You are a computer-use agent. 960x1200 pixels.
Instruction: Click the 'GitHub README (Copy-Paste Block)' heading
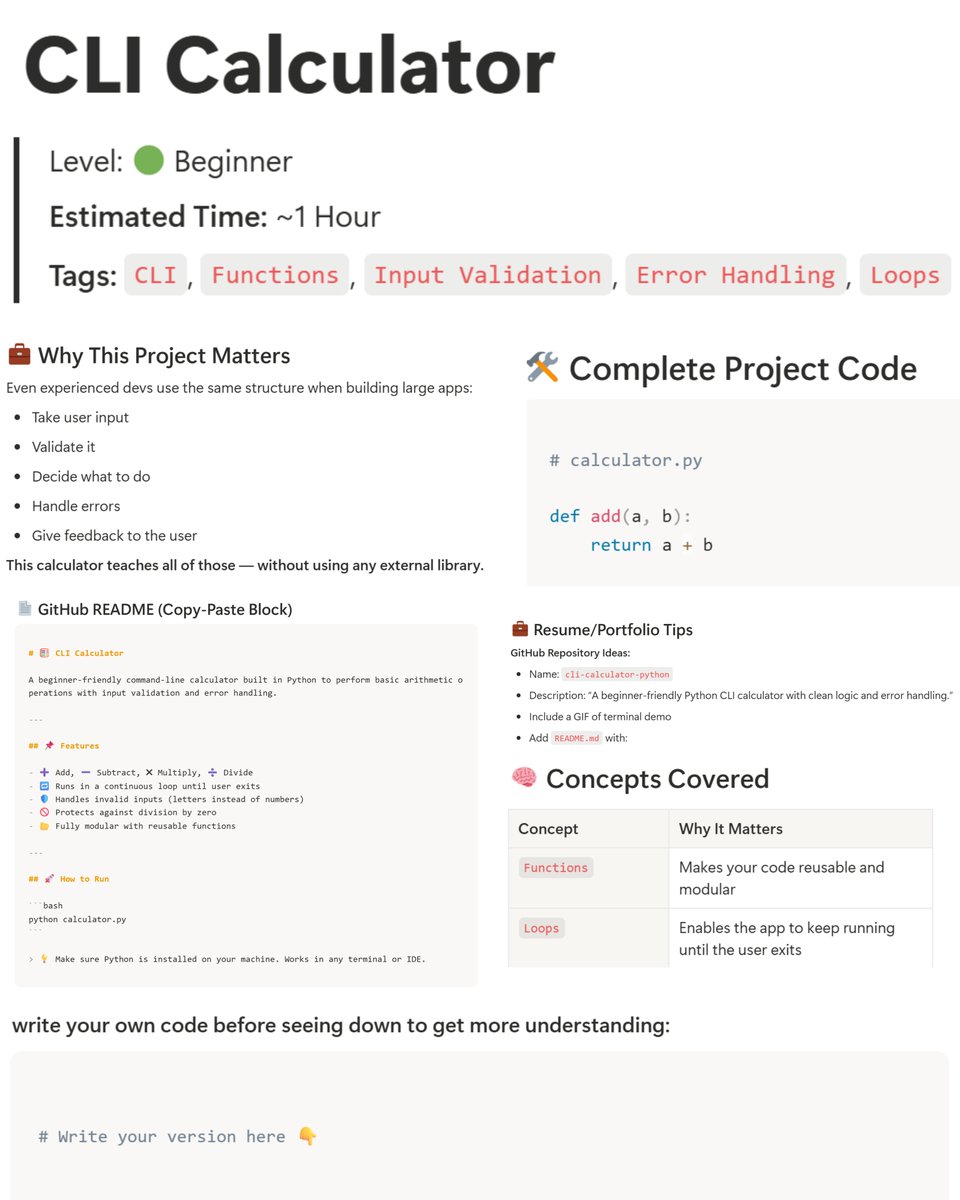[165, 609]
